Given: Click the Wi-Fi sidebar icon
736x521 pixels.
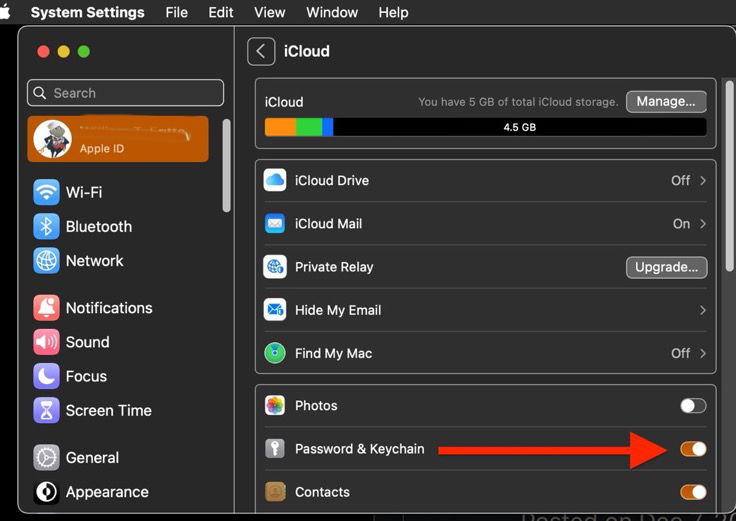Looking at the screenshot, I should point(46,192).
